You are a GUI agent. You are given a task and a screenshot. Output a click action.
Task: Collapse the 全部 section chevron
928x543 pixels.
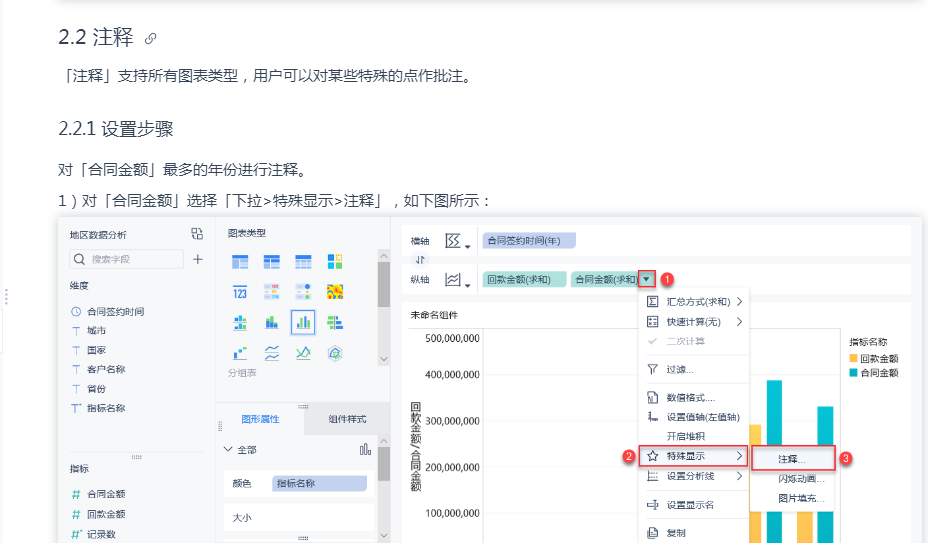228,449
